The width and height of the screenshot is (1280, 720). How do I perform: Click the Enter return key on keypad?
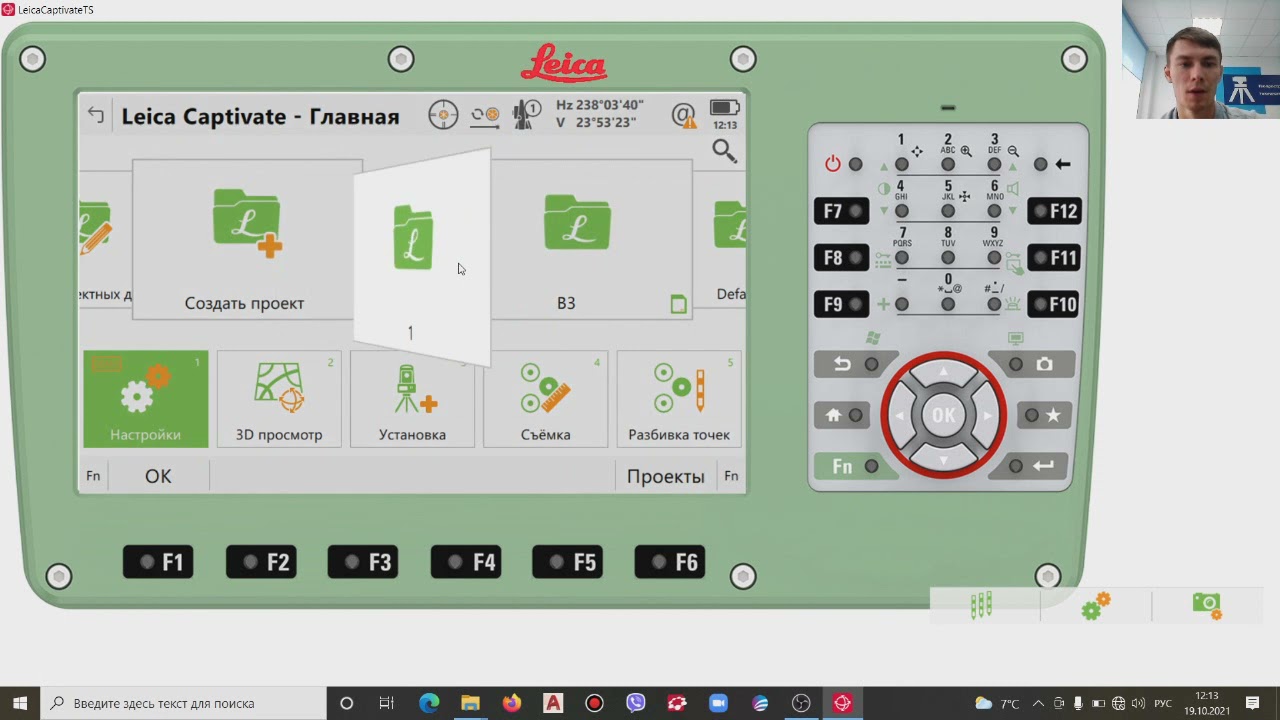coord(1030,466)
